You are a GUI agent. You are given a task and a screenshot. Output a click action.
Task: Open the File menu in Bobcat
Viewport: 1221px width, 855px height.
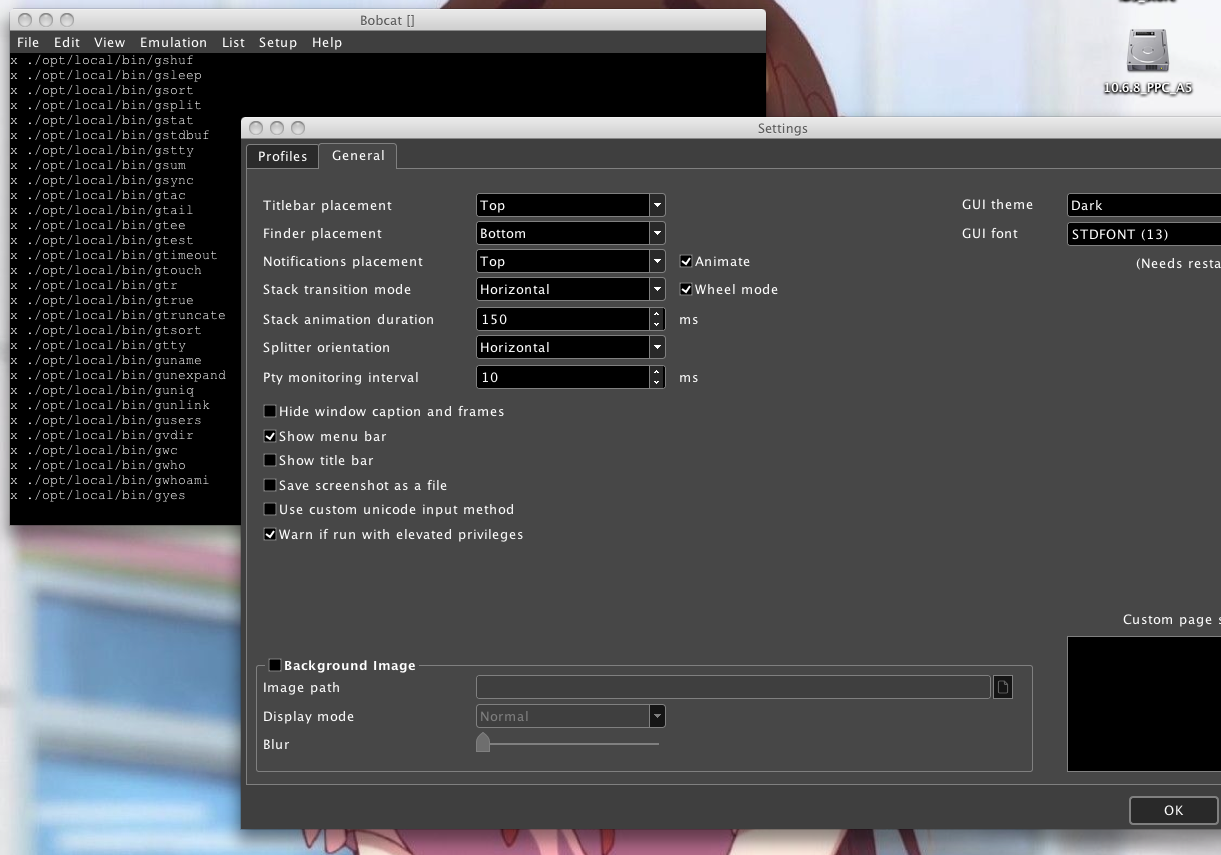28,42
